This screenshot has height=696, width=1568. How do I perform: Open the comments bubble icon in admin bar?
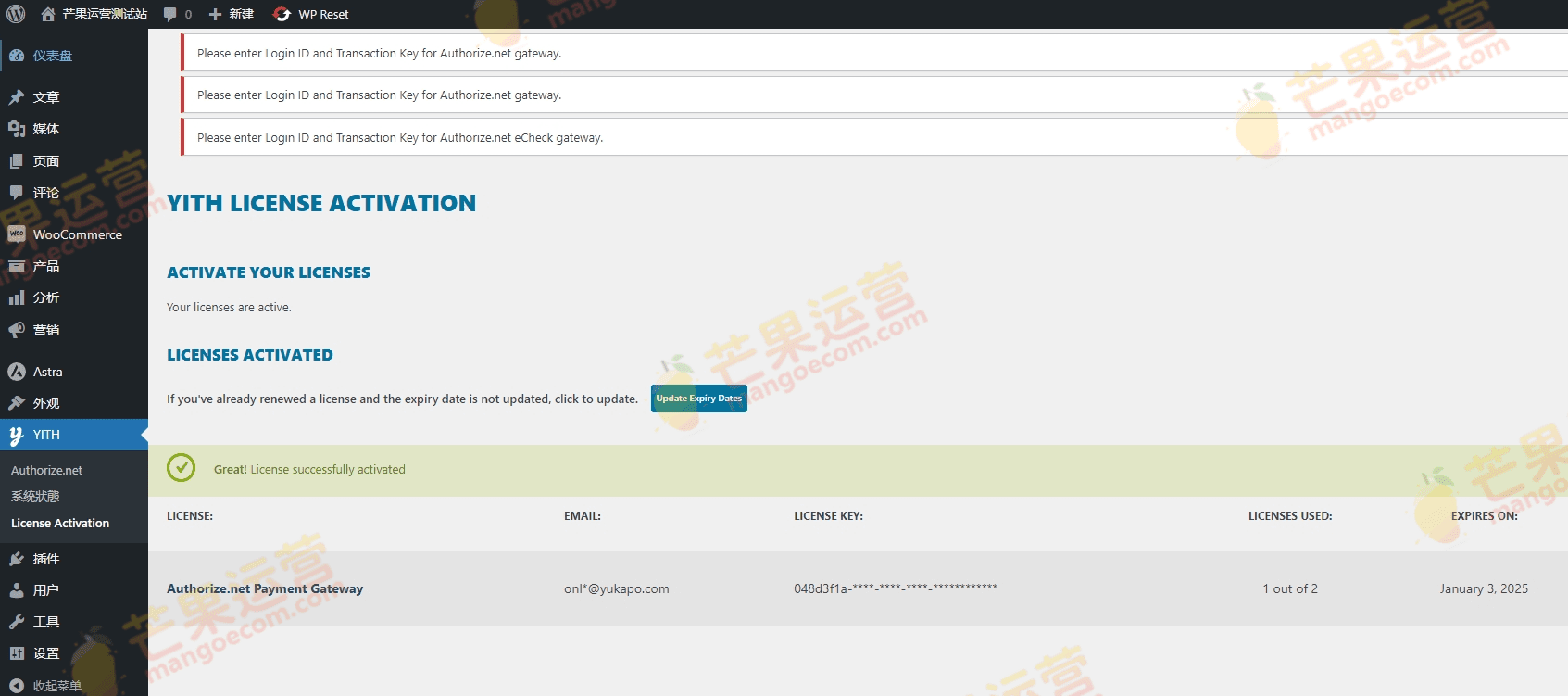pyautogui.click(x=169, y=14)
